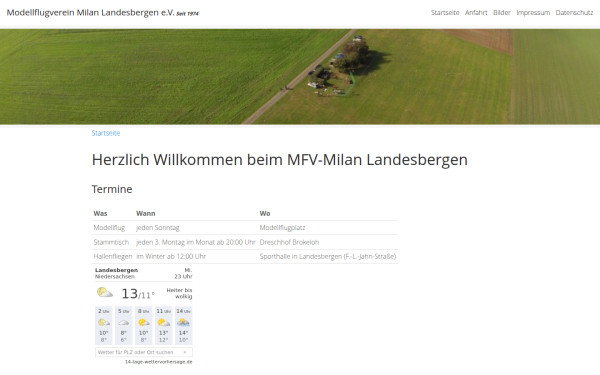
Task: Click the '2 Uhr' forecast column label
Action: (x=104, y=311)
